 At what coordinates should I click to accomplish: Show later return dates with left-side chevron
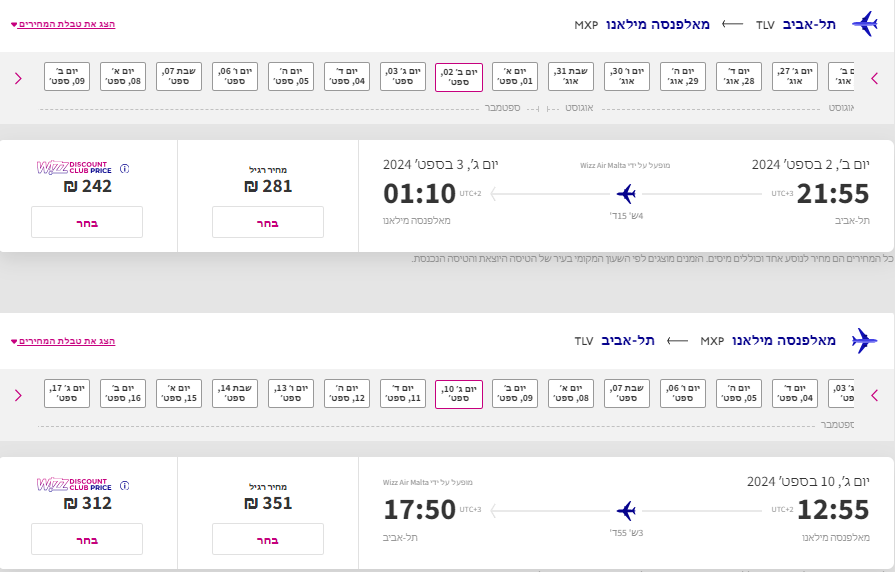pyautogui.click(x=18, y=396)
